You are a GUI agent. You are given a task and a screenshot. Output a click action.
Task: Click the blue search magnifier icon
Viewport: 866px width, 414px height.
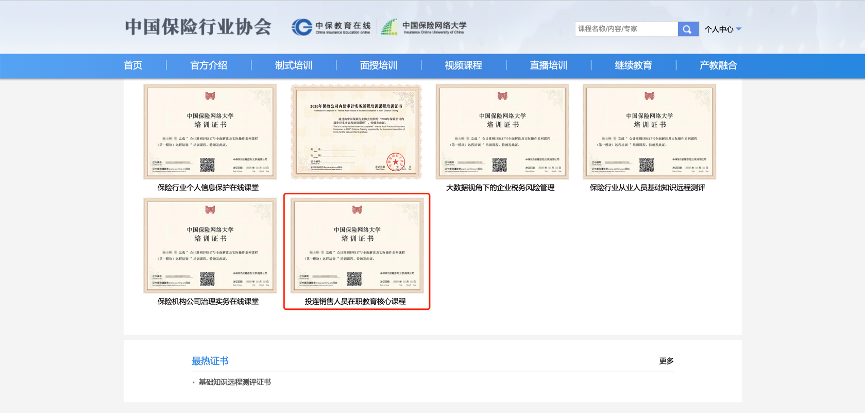(x=688, y=29)
